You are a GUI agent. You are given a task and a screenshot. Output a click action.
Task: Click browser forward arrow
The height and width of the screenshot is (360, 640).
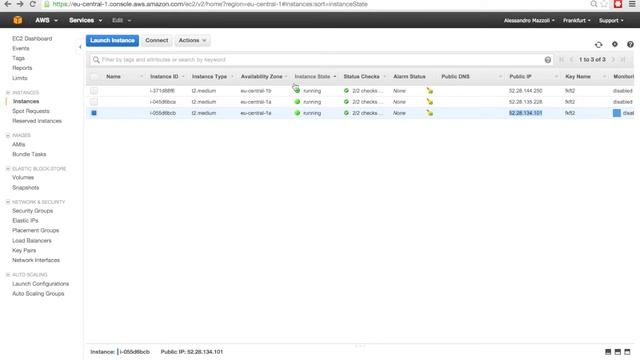tap(20, 4)
